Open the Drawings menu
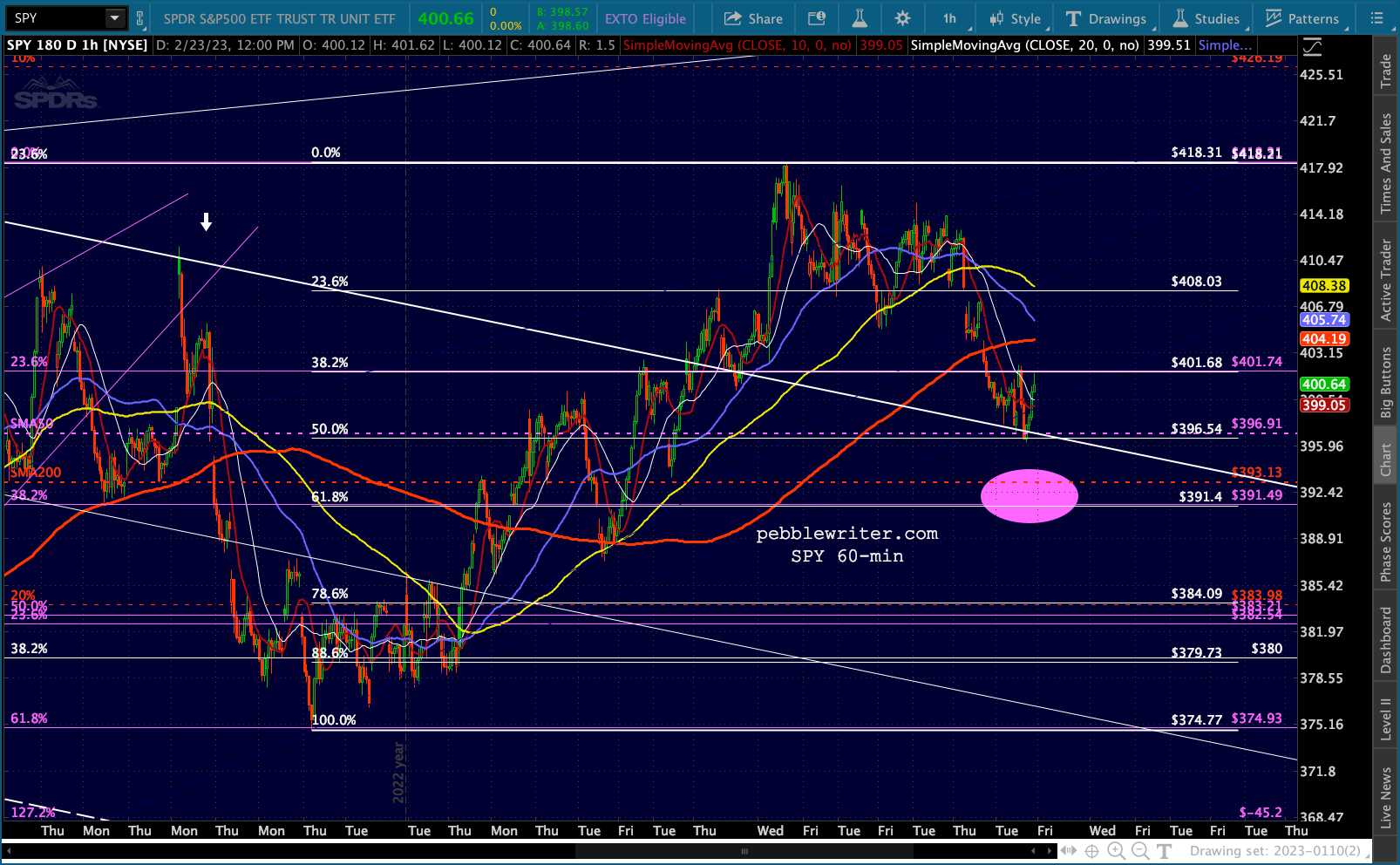The image size is (1400, 865). tap(1107, 18)
